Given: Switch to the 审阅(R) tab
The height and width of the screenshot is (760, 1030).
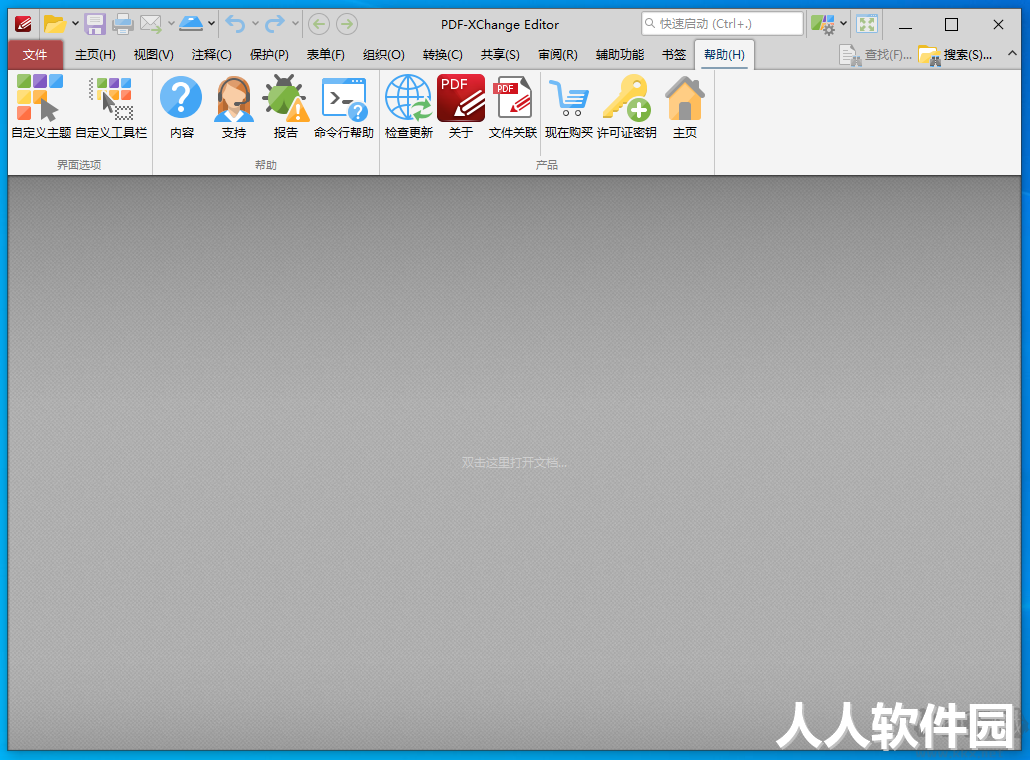Looking at the screenshot, I should [x=558, y=55].
